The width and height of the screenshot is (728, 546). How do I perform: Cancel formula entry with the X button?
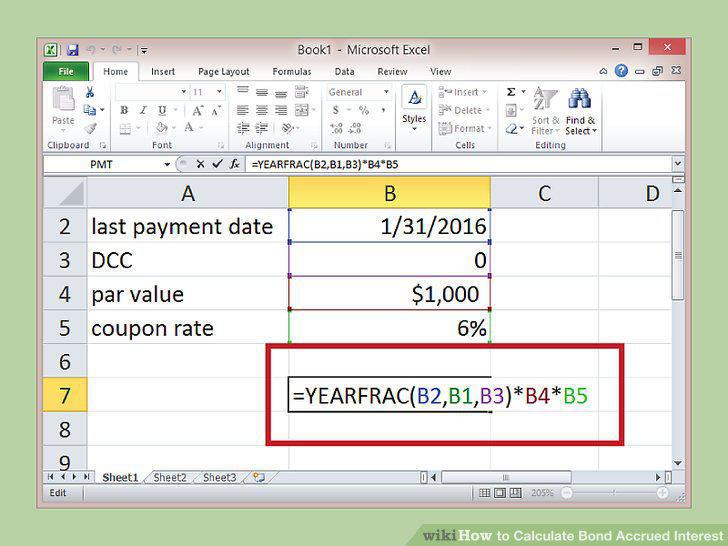coord(200,164)
